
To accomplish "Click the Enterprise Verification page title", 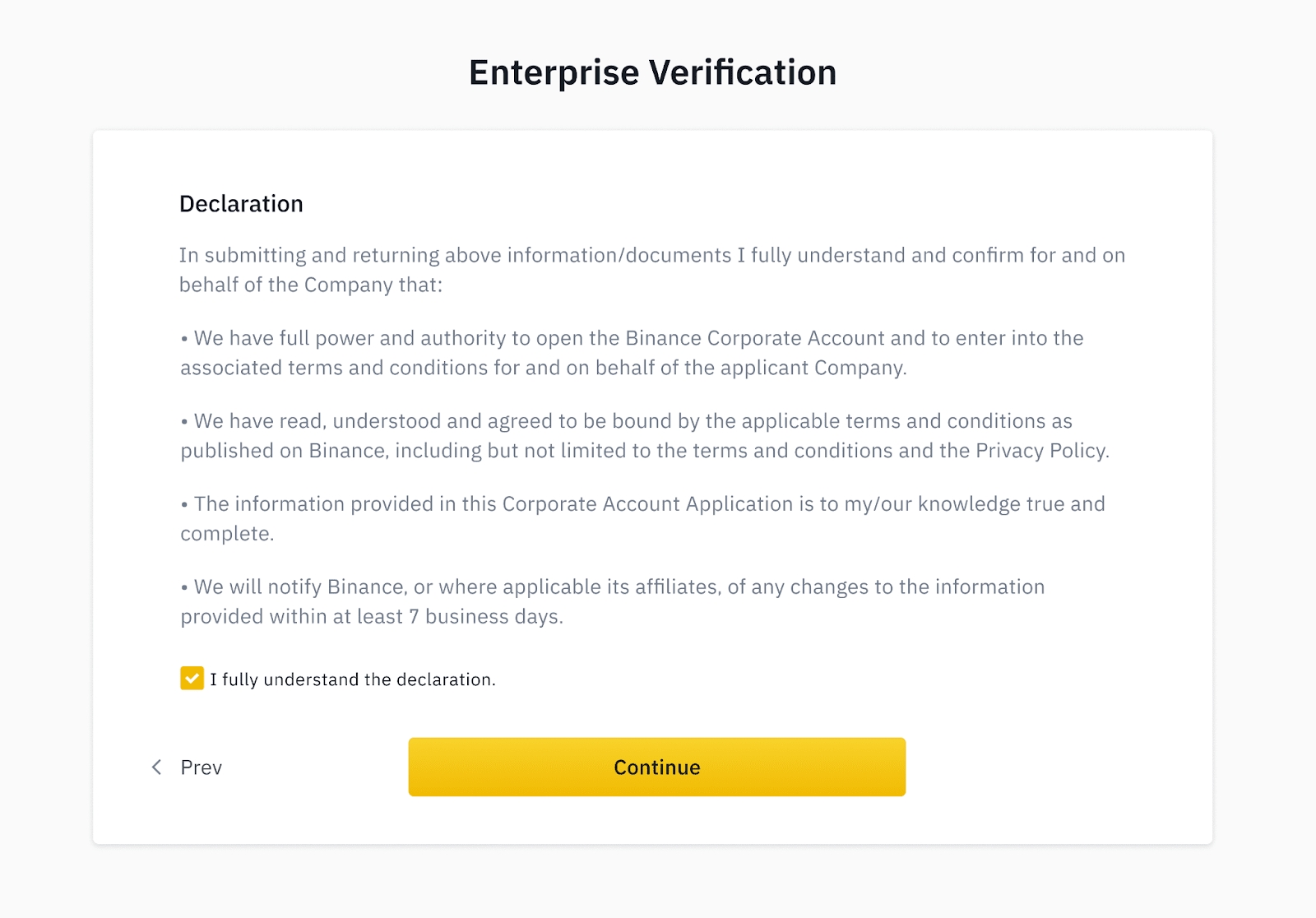I will (652, 72).
